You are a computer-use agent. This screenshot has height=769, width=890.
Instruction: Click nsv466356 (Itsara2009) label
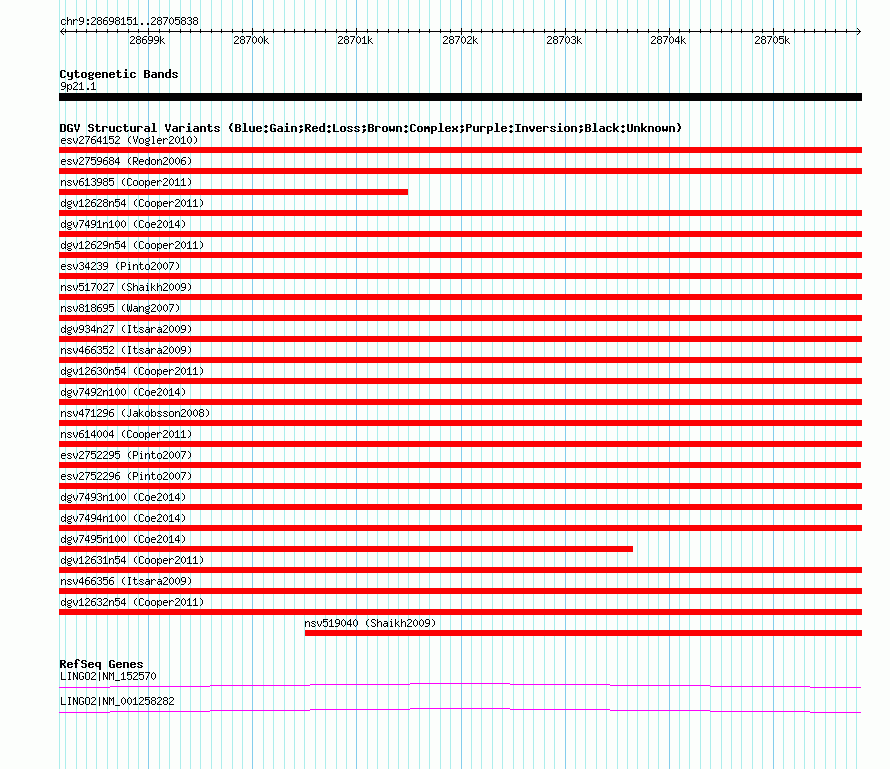126,581
